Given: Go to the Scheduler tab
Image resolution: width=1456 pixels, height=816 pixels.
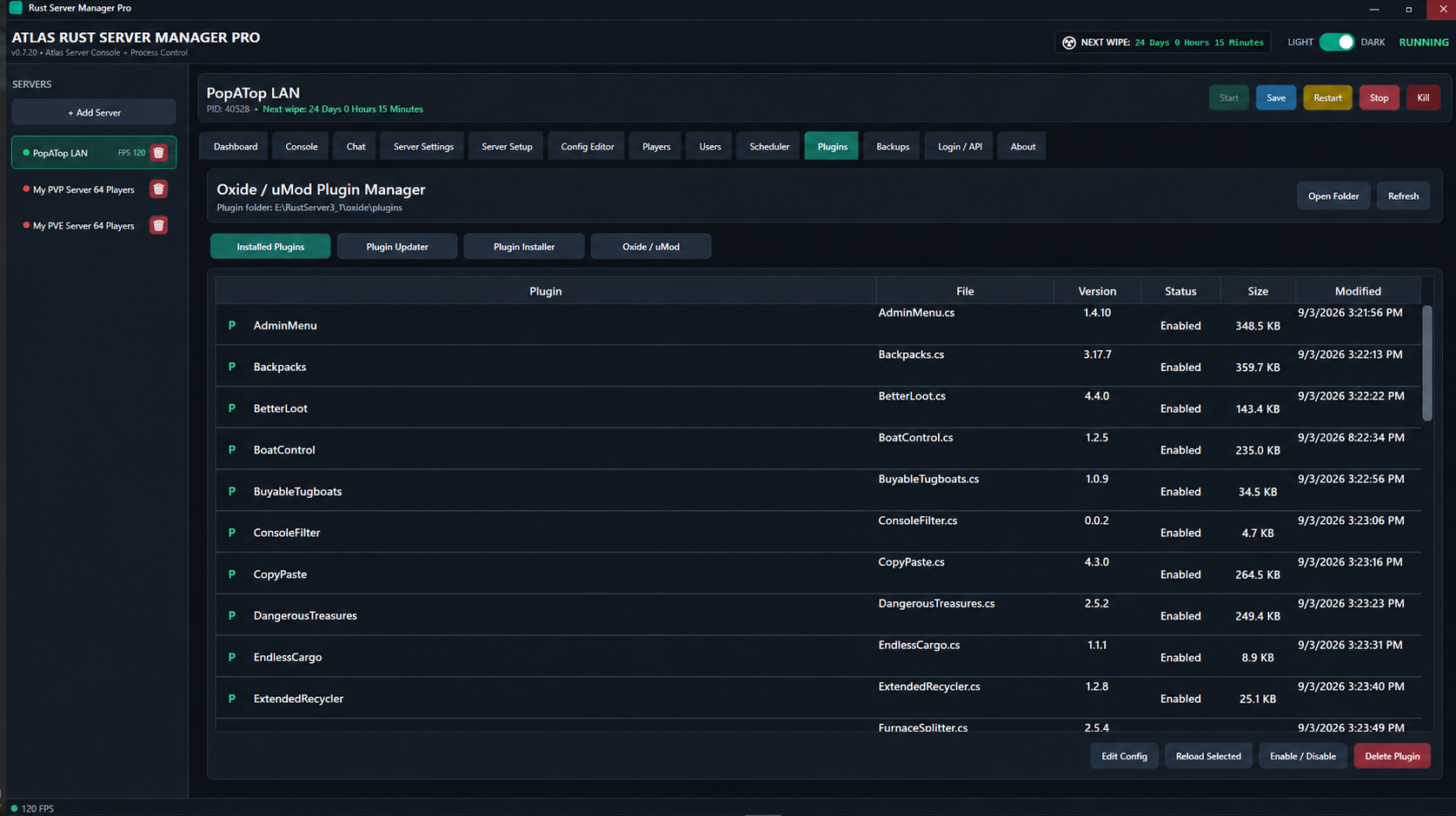Looking at the screenshot, I should (769, 147).
